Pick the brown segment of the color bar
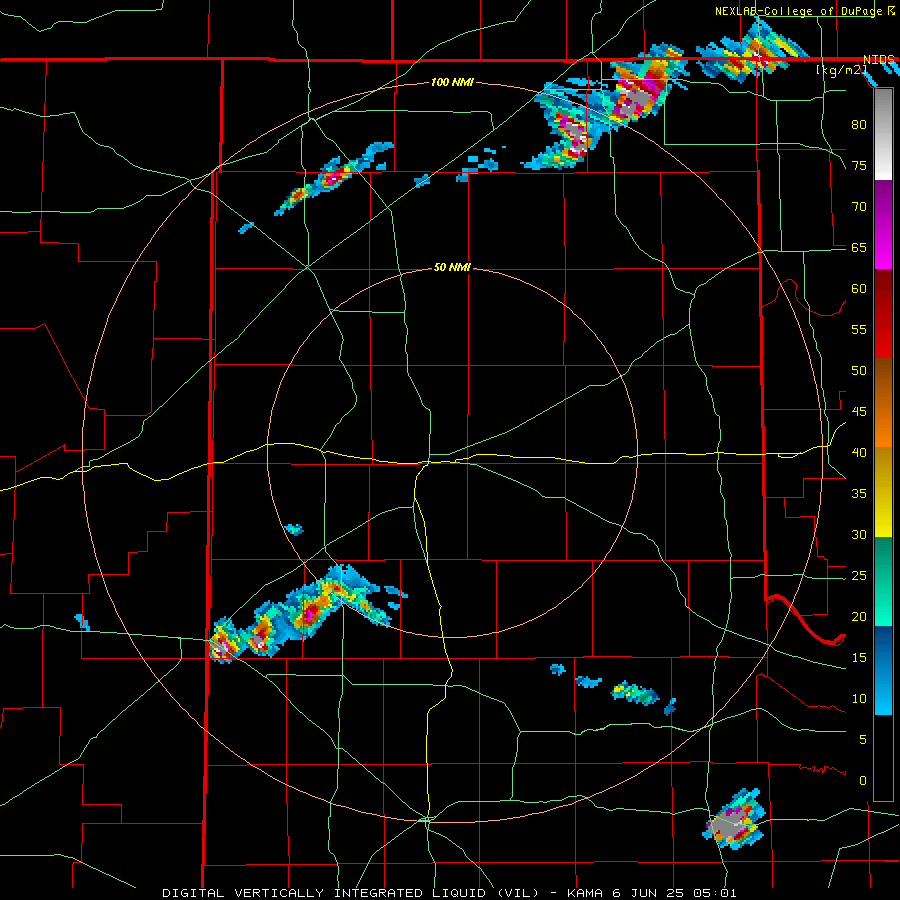The height and width of the screenshot is (900, 900). (x=883, y=381)
